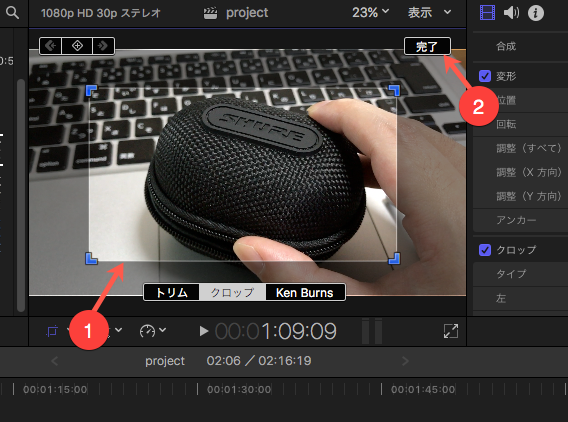
Task: Click the bottom-right crop corner handle
Action: (x=394, y=258)
